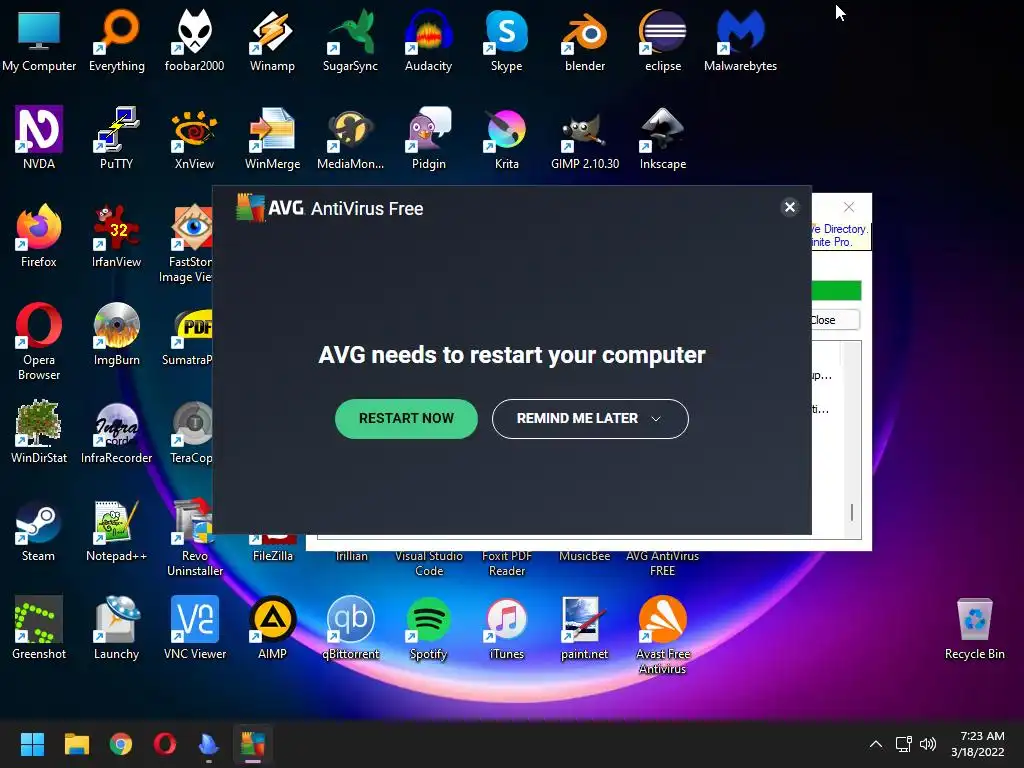Click the AVG installer taskbar icon
The width and height of the screenshot is (1024, 768).
pyautogui.click(x=253, y=744)
